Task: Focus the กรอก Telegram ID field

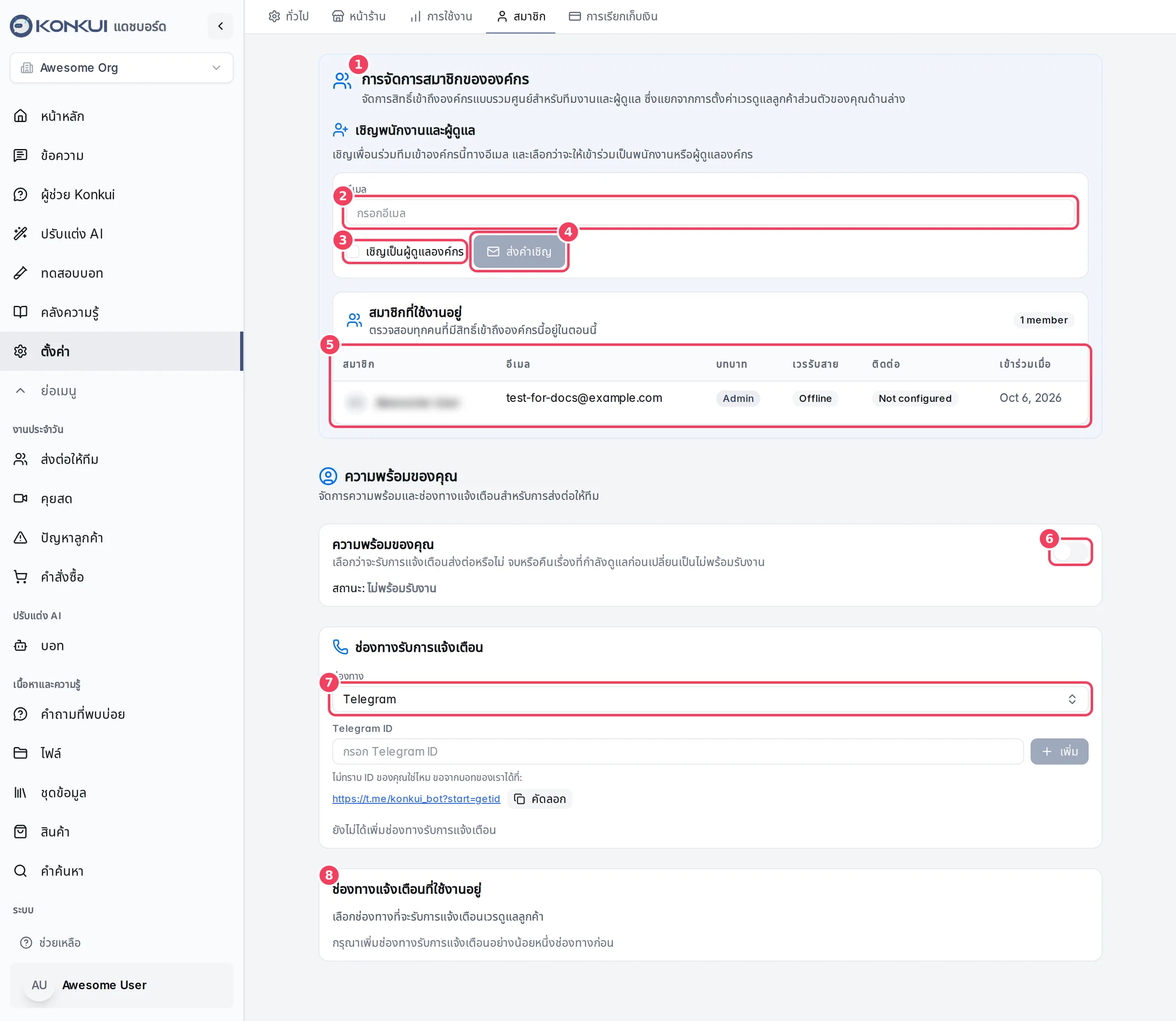Action: point(678,751)
